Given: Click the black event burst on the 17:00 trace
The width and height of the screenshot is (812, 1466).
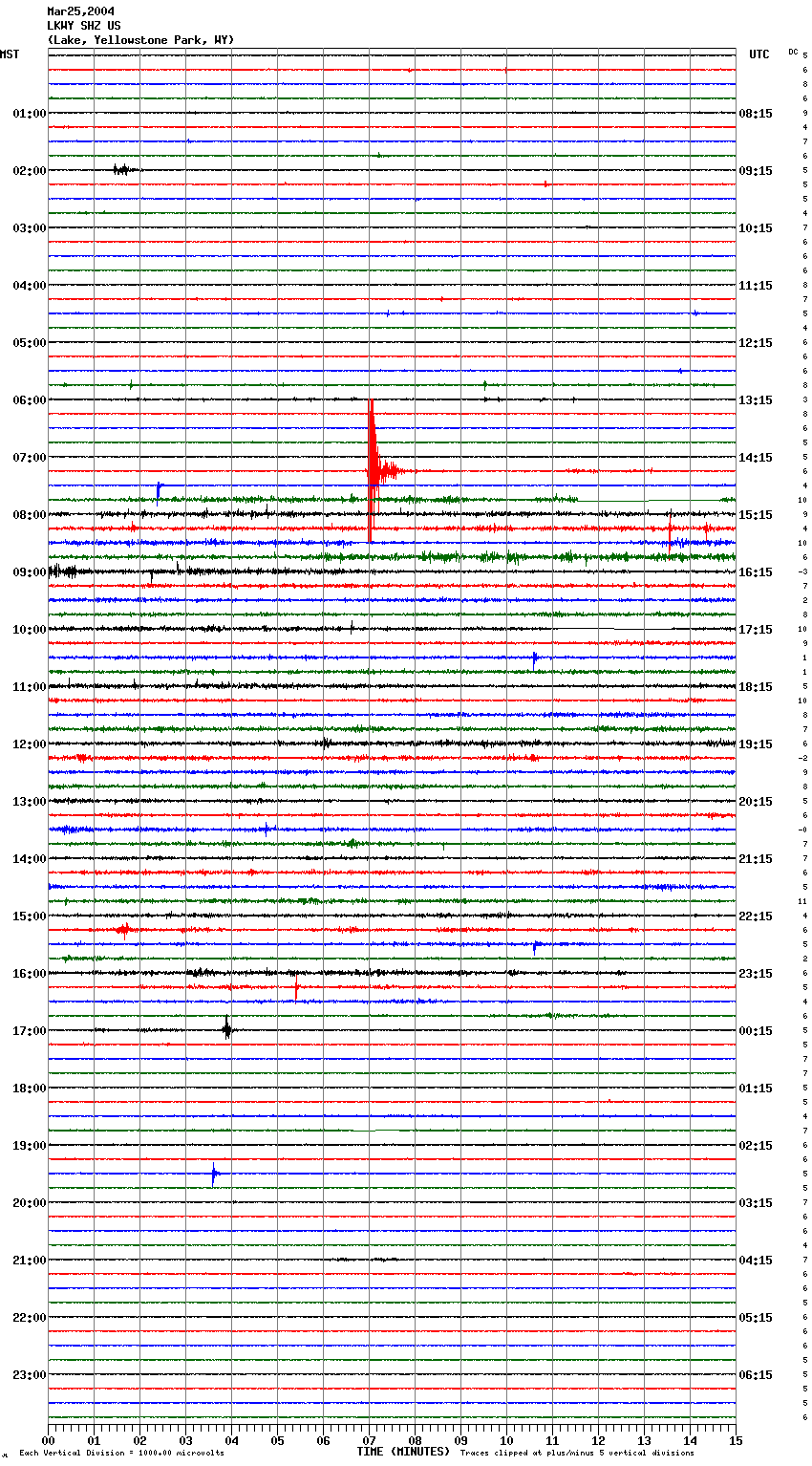Looking at the screenshot, I should tap(227, 1029).
